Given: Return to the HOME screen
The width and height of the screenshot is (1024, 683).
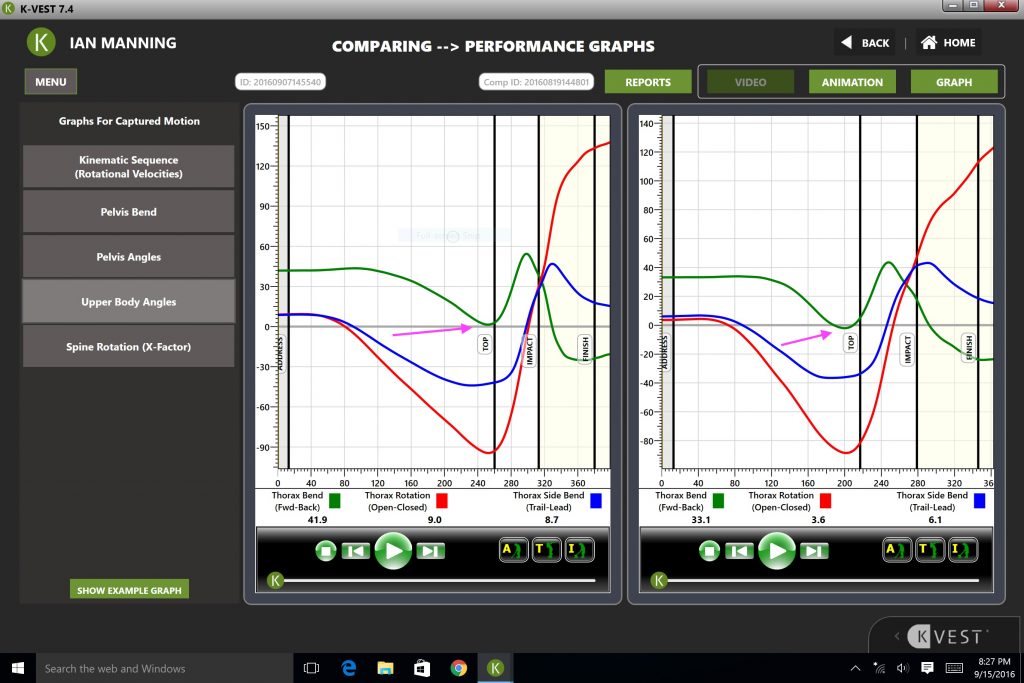Looking at the screenshot, I should tap(948, 42).
